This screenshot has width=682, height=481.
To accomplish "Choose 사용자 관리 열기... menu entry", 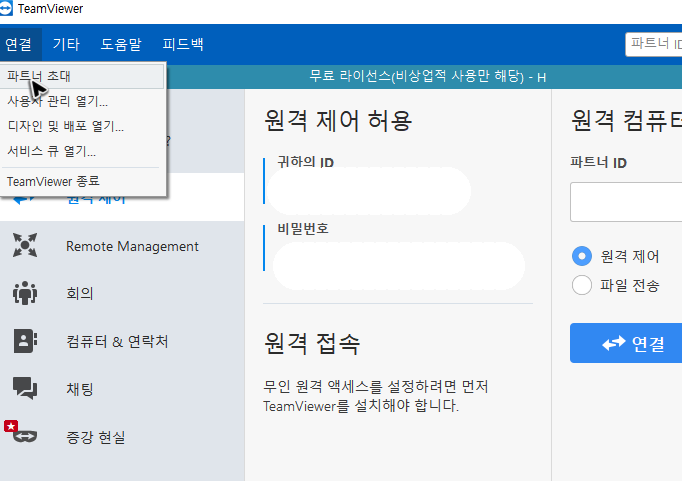I will (x=82, y=101).
